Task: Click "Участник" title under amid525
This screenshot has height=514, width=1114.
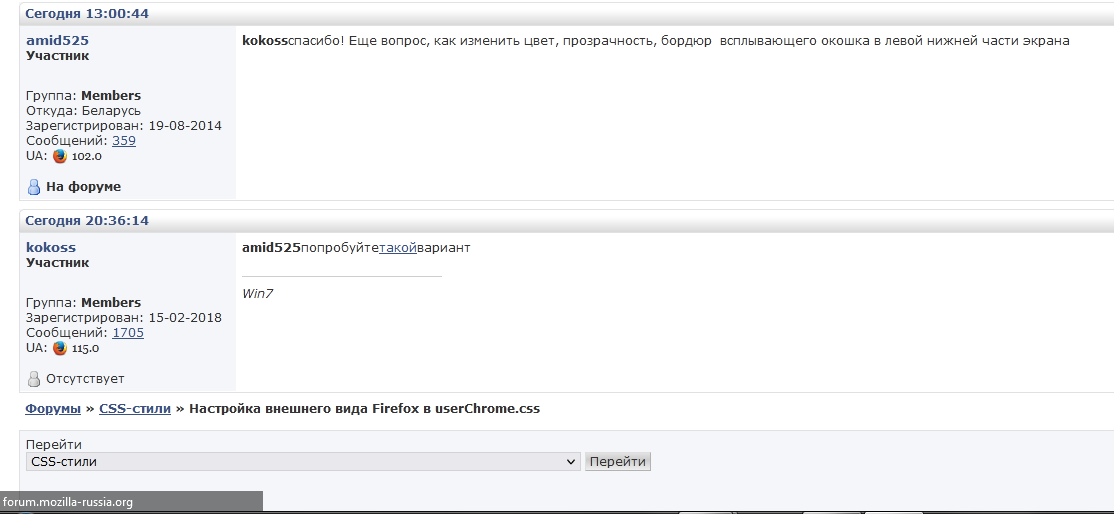Action: click(58, 55)
